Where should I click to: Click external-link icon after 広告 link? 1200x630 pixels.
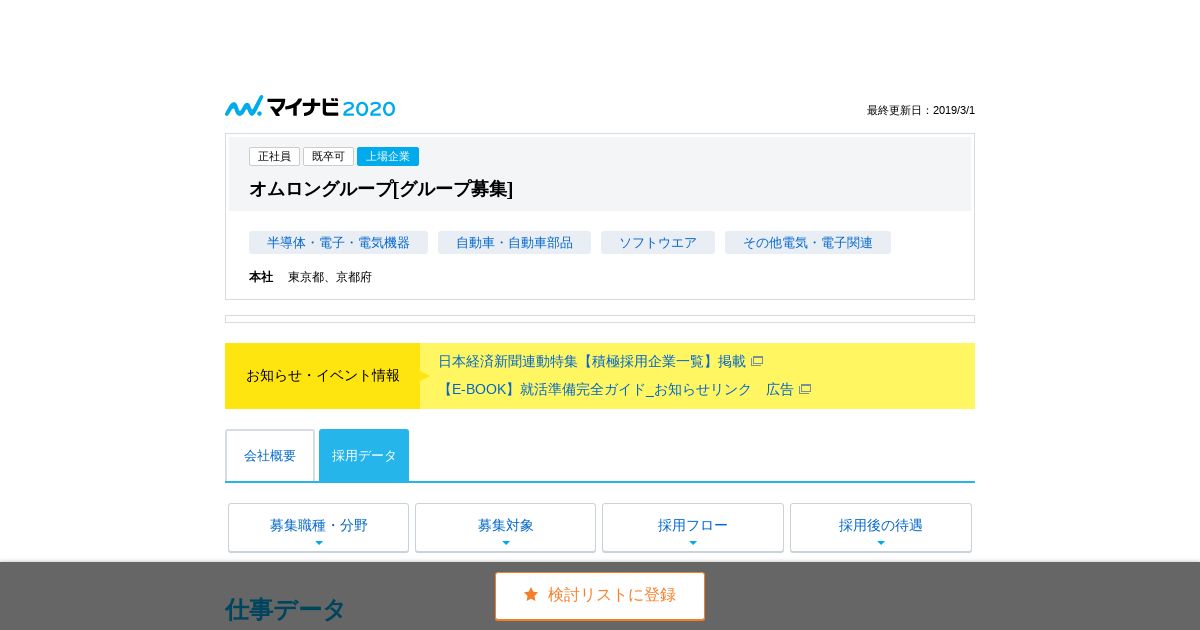pyautogui.click(x=805, y=389)
